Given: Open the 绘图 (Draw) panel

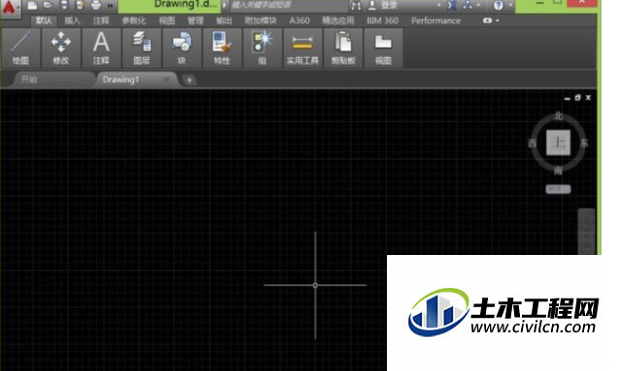Looking at the screenshot, I should tap(21, 48).
